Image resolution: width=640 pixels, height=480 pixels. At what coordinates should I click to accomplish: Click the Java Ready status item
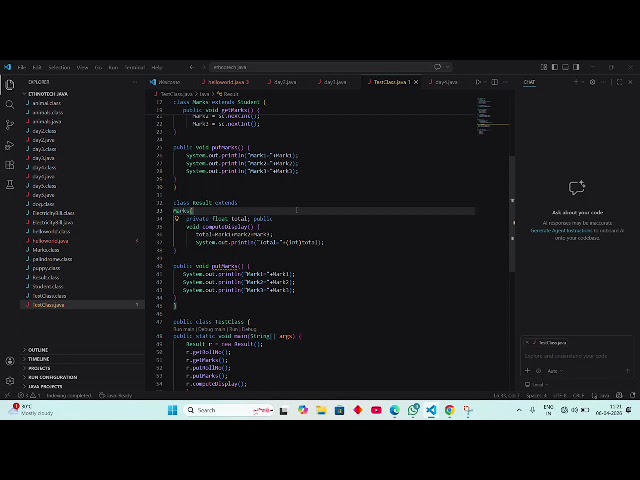tap(116, 395)
